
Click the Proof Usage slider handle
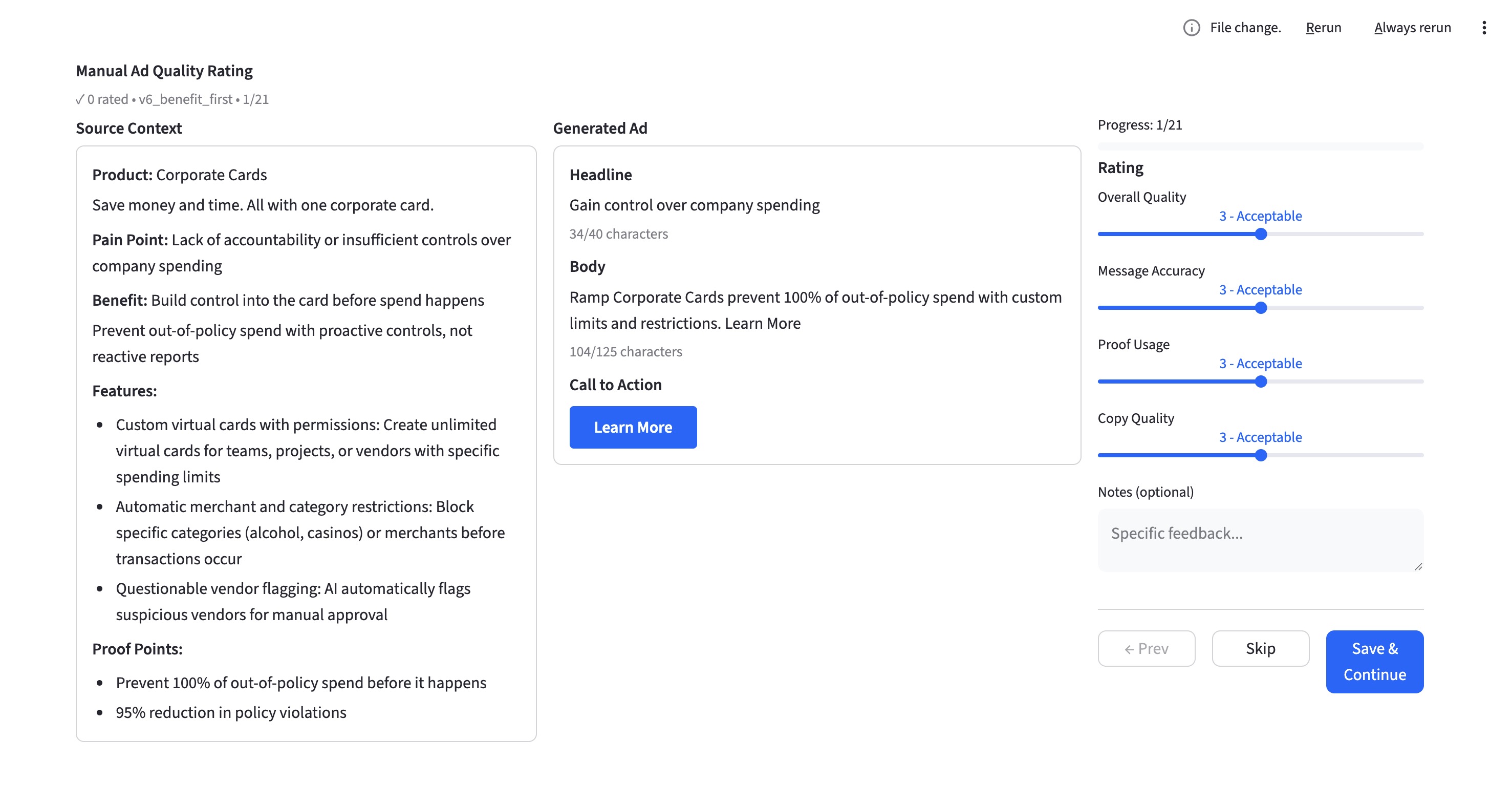[x=1260, y=382]
